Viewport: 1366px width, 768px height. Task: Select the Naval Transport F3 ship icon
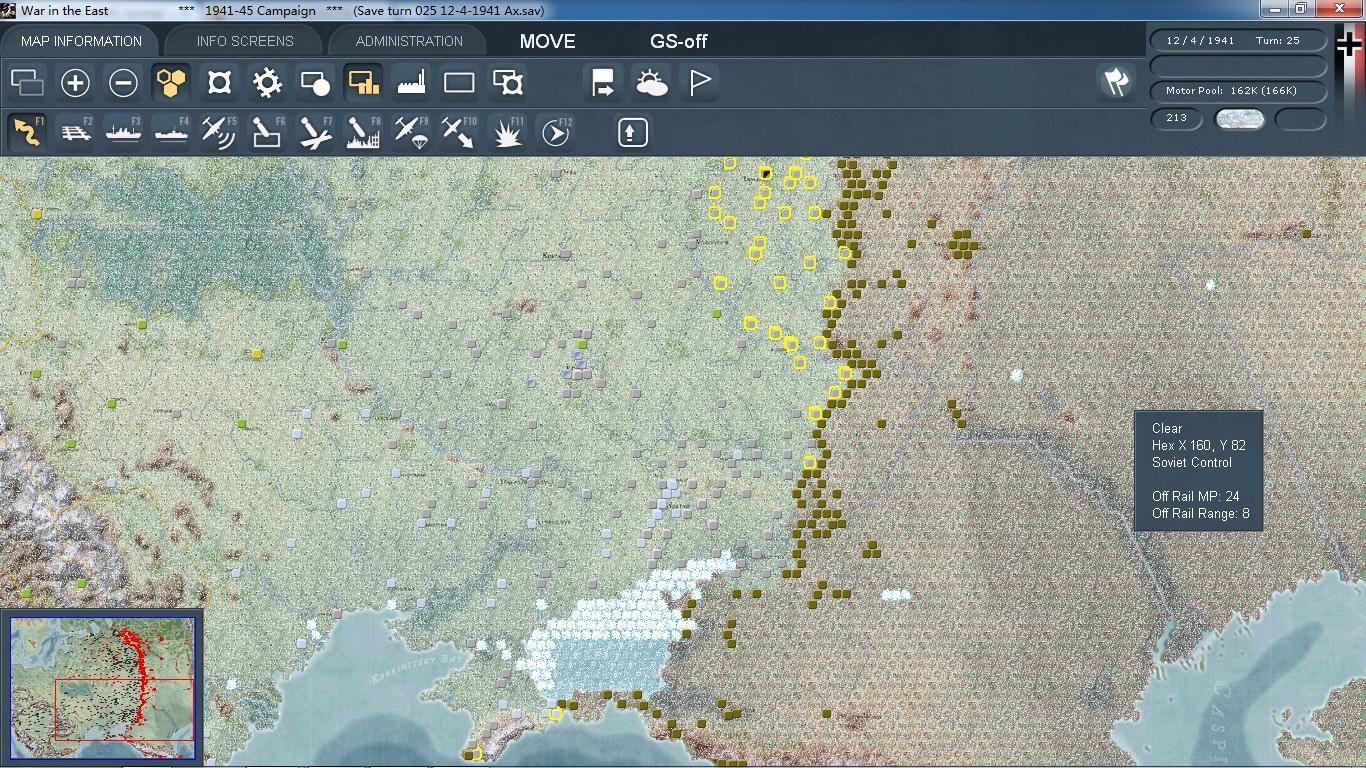coord(123,132)
